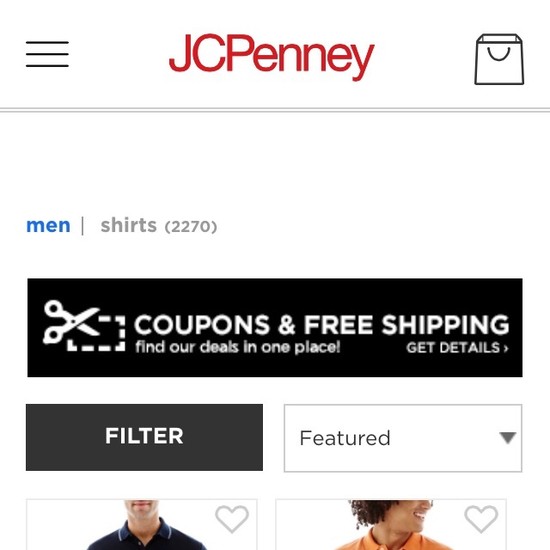Click the dashed coupon outline graphic
This screenshot has width=550, height=550.
[x=96, y=333]
